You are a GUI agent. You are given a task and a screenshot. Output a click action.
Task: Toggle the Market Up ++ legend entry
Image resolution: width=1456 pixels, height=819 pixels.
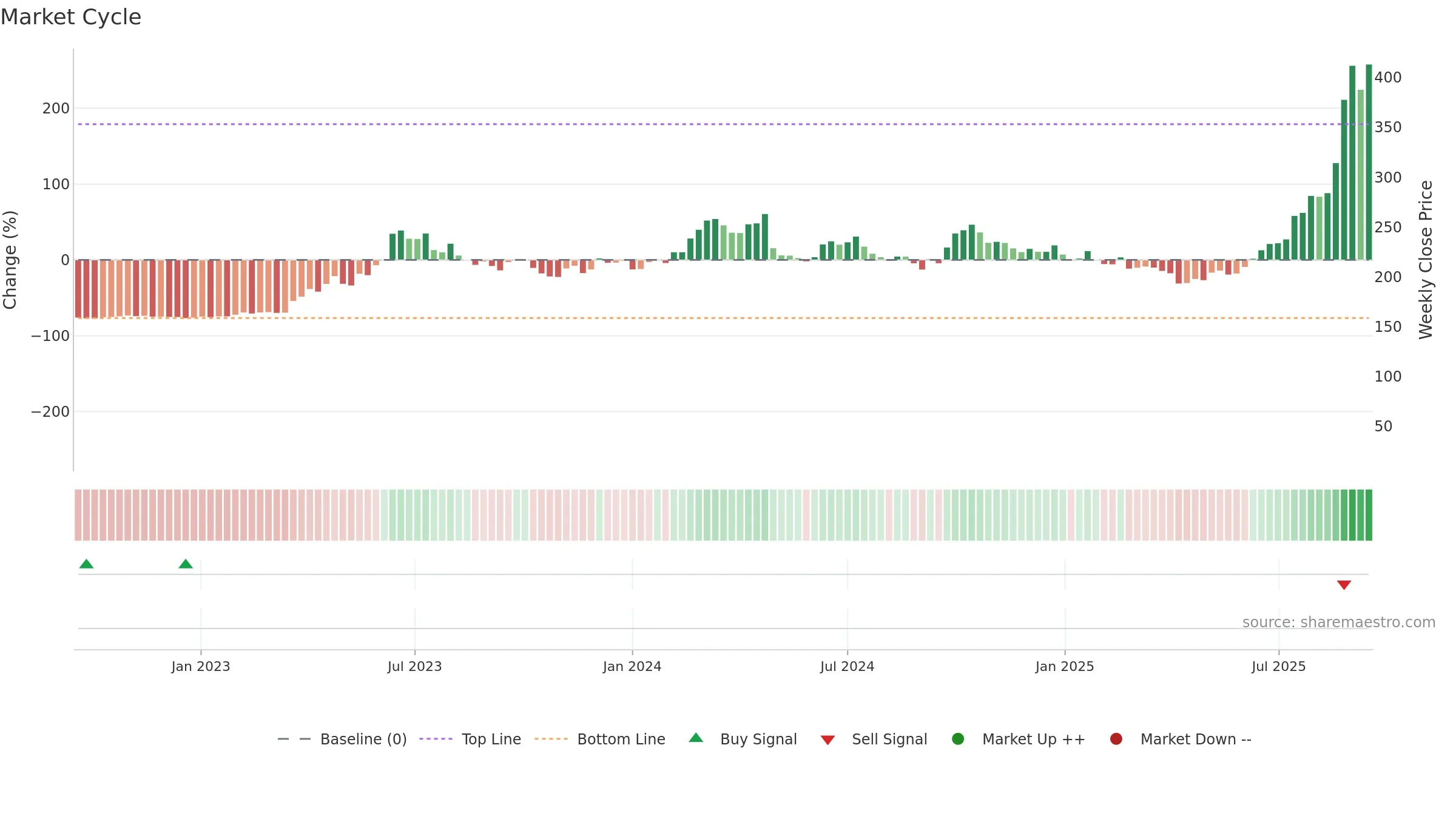click(1019, 739)
